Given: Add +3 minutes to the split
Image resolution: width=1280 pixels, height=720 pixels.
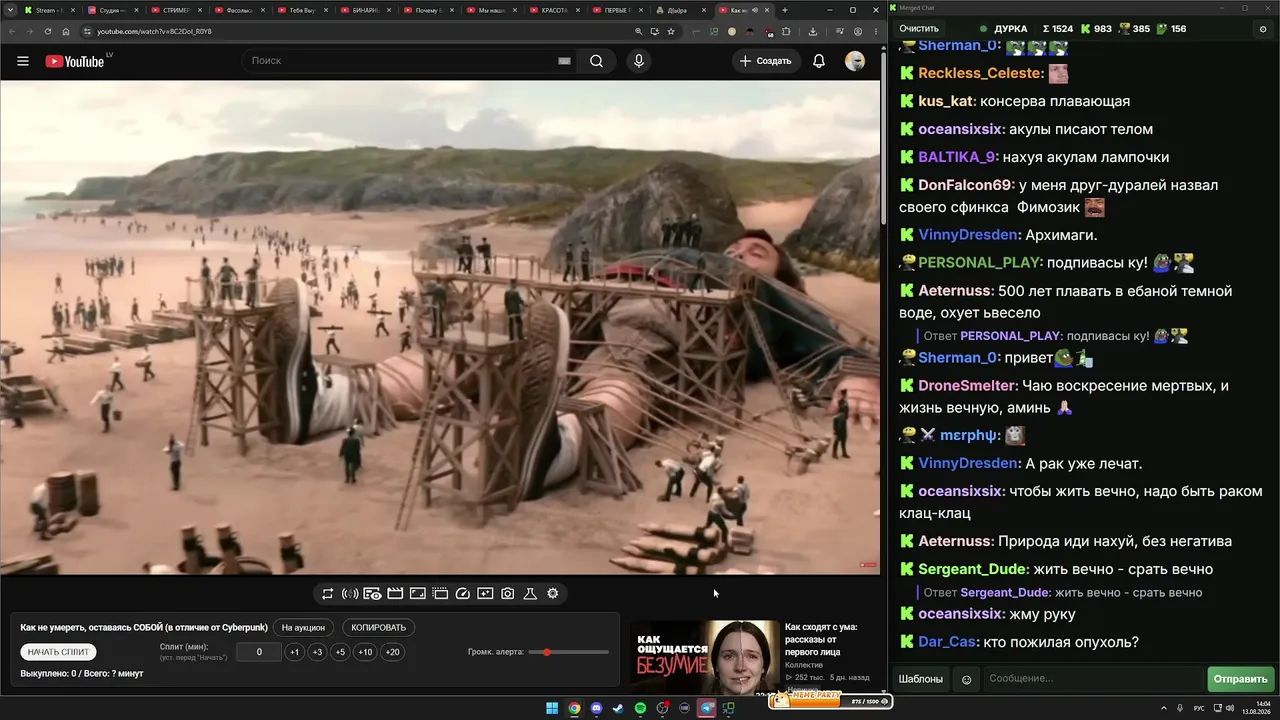Looking at the screenshot, I should 317,652.
